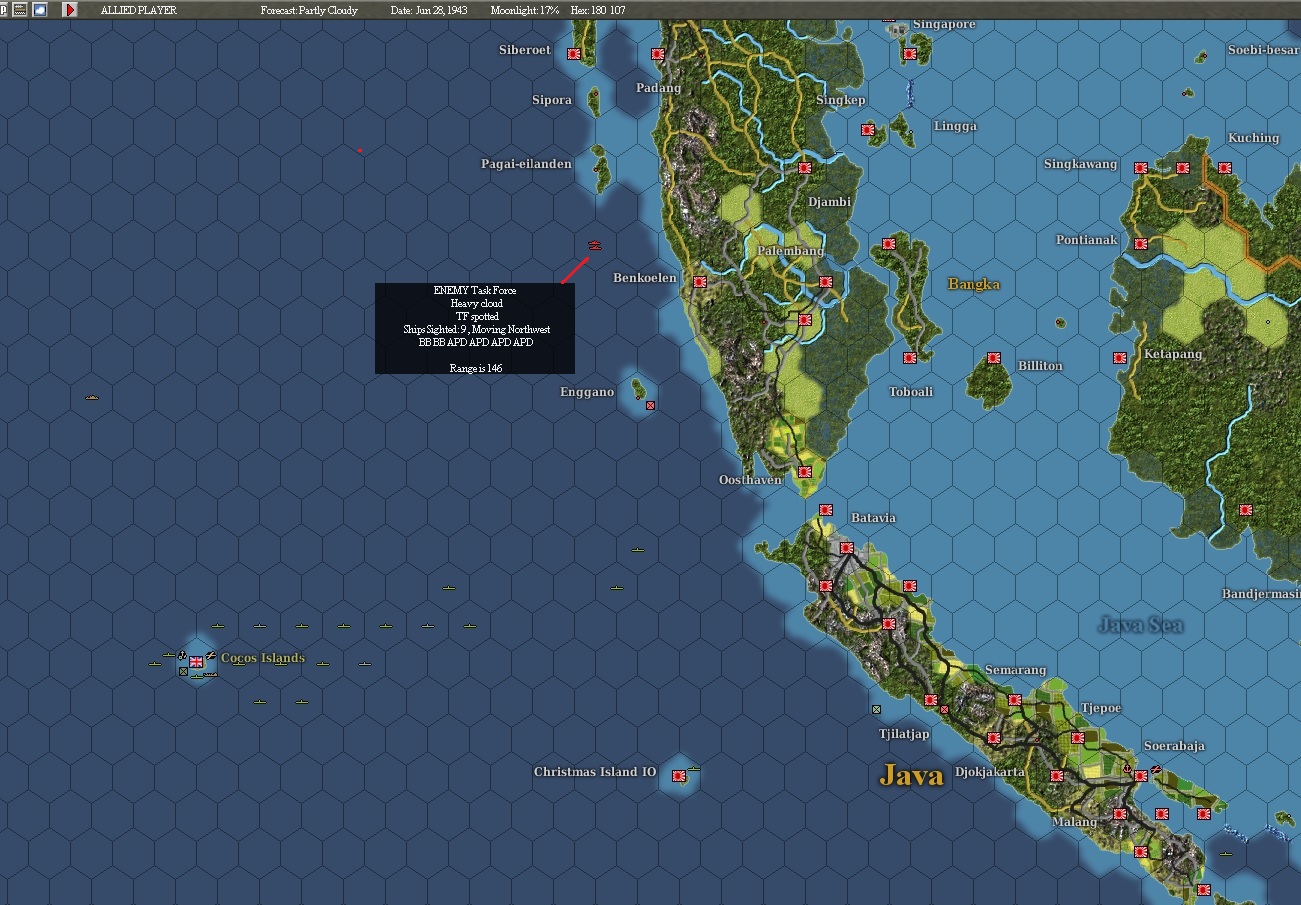
Task: Click the Range is 146 line in tooltip
Action: 475,368
